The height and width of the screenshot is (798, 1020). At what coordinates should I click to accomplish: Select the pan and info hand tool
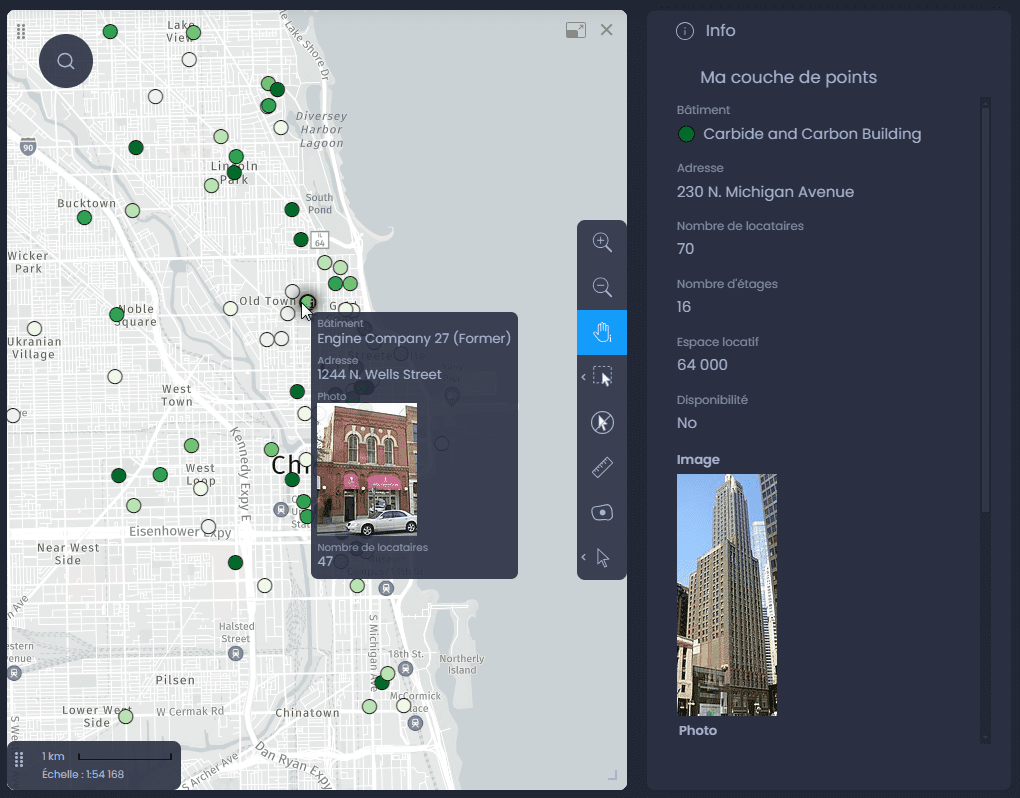(x=602, y=332)
